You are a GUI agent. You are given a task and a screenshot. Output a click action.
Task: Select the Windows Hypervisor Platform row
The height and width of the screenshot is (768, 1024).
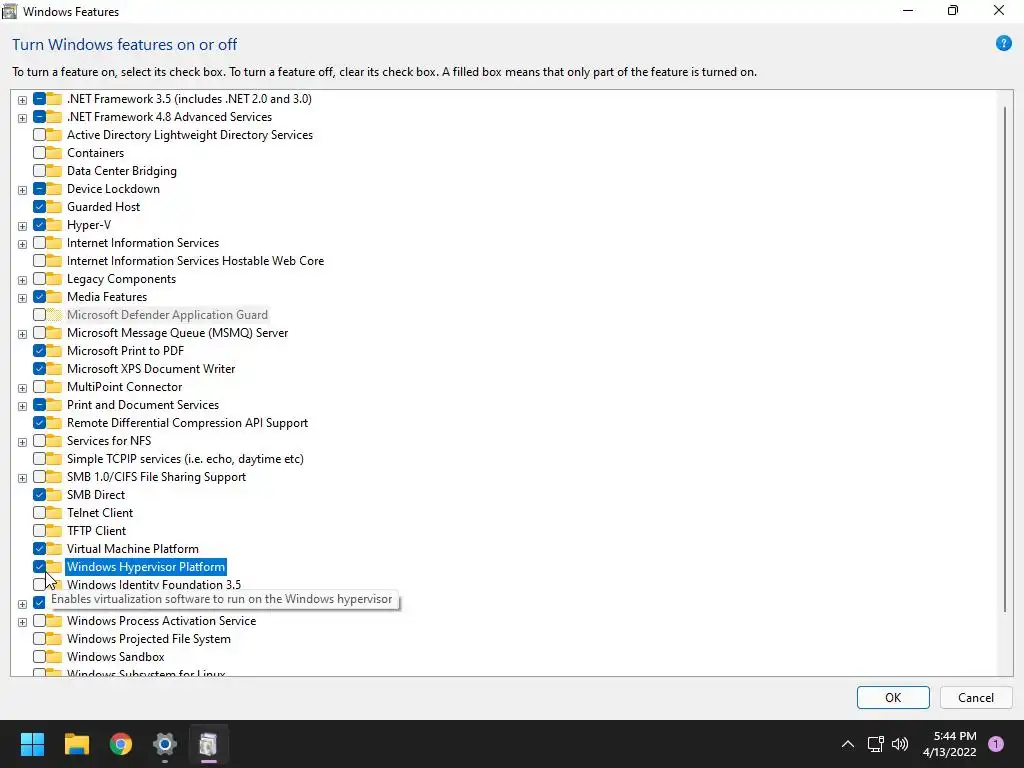[146, 567]
